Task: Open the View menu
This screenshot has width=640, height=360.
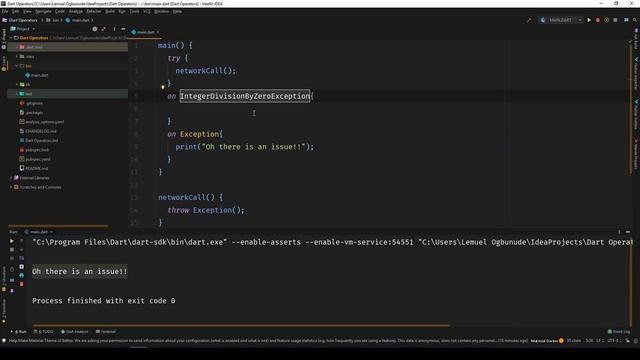Action: click(x=27, y=11)
